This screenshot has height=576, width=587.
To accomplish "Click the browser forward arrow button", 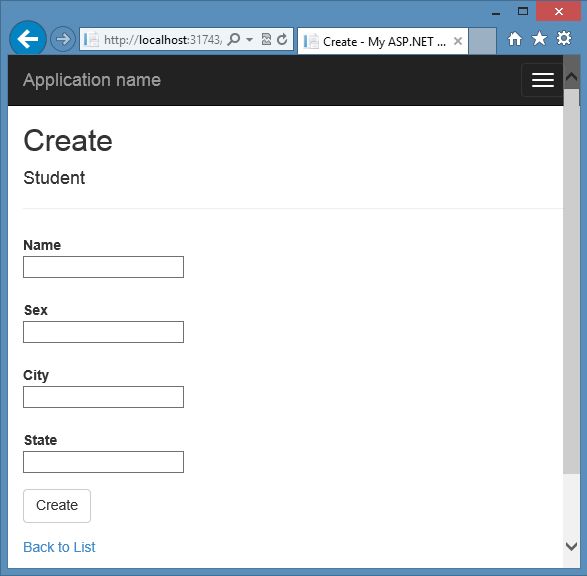I will [x=63, y=39].
